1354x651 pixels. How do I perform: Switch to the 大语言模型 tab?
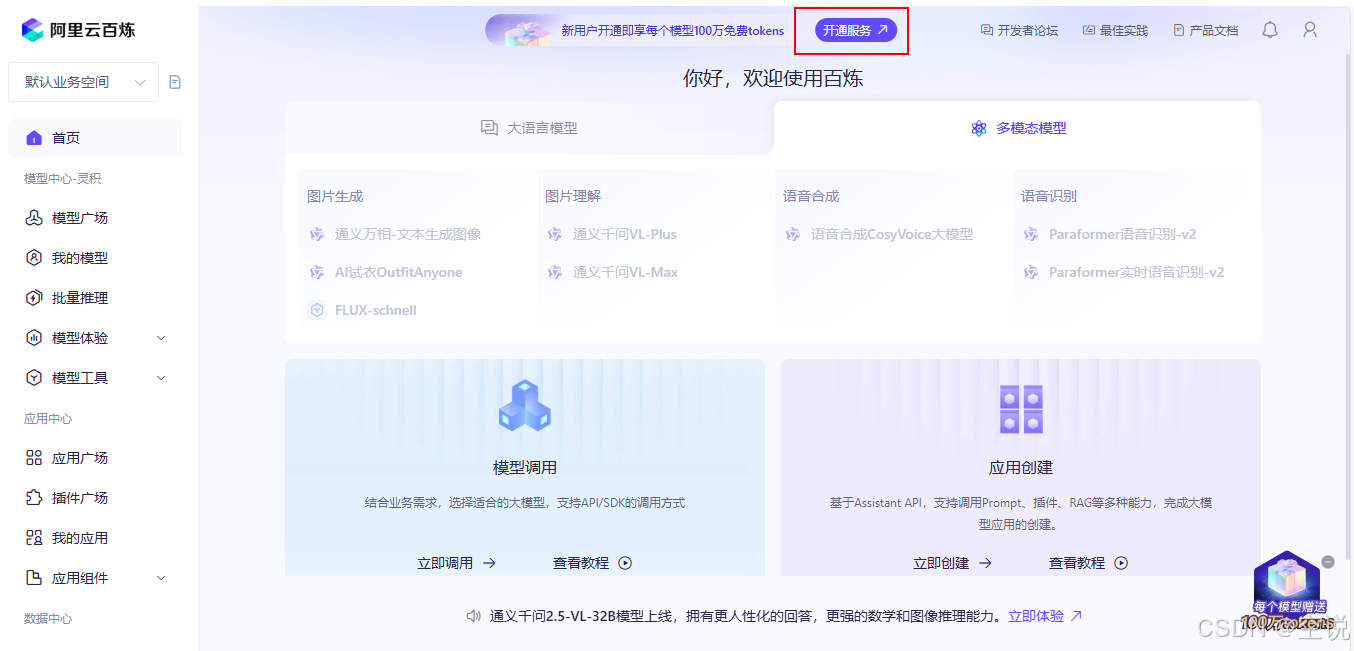point(529,128)
